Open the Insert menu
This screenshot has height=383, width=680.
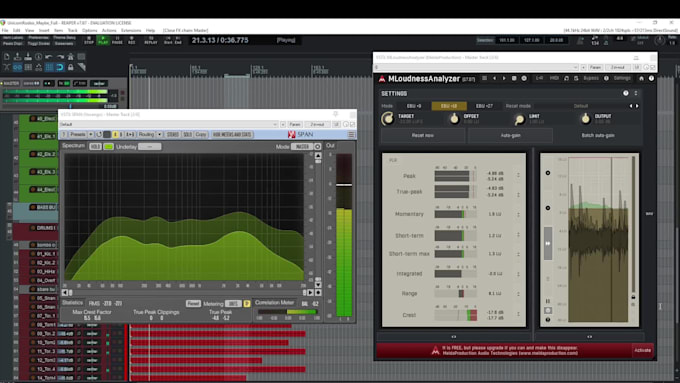click(44, 31)
